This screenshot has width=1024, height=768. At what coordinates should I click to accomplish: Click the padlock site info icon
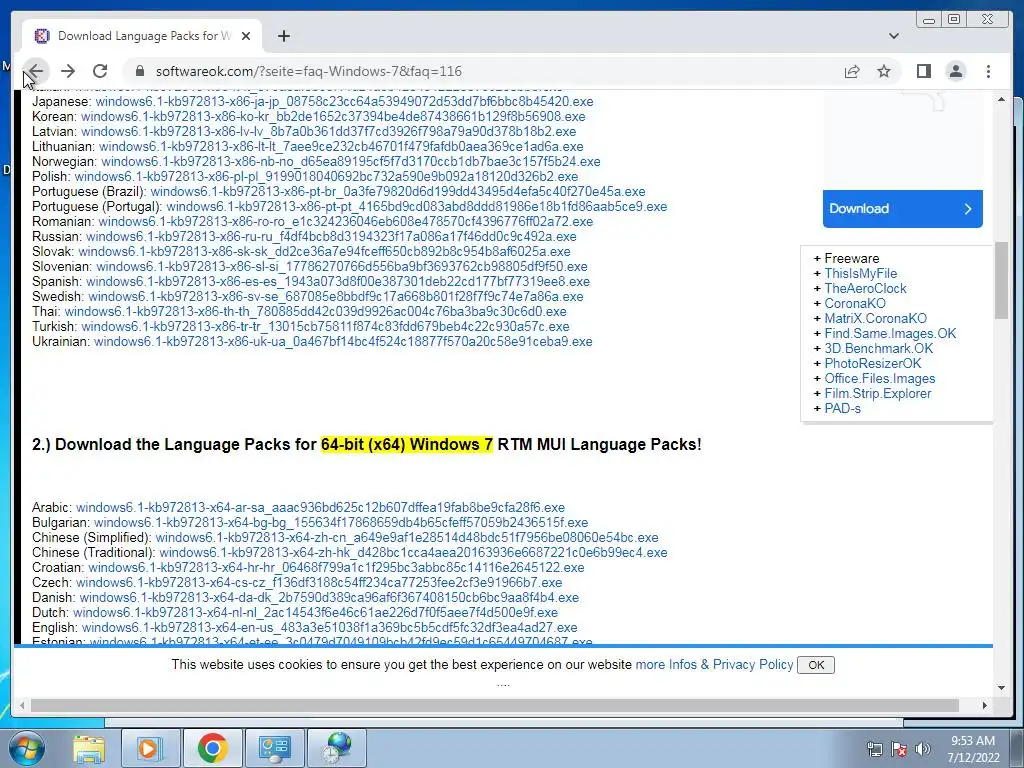point(139,71)
